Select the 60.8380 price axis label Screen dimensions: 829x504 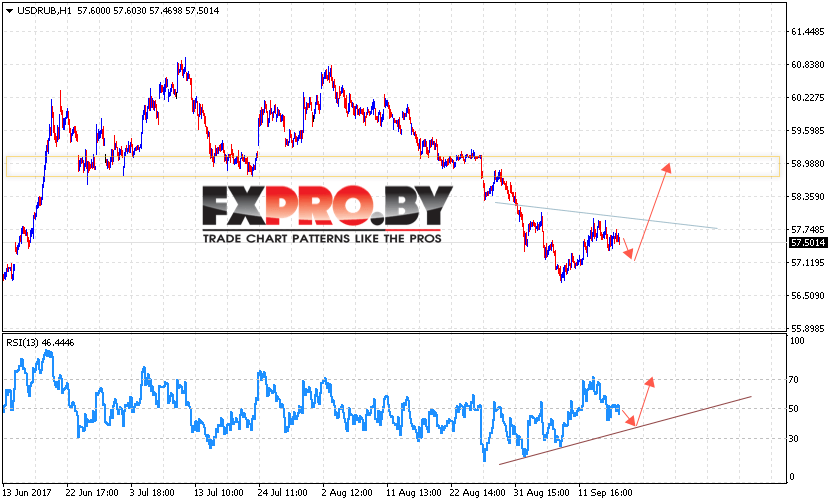(x=807, y=65)
